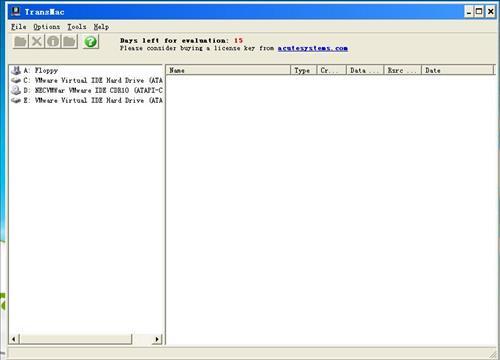
Task: Open the Tools menu
Action: [77, 27]
